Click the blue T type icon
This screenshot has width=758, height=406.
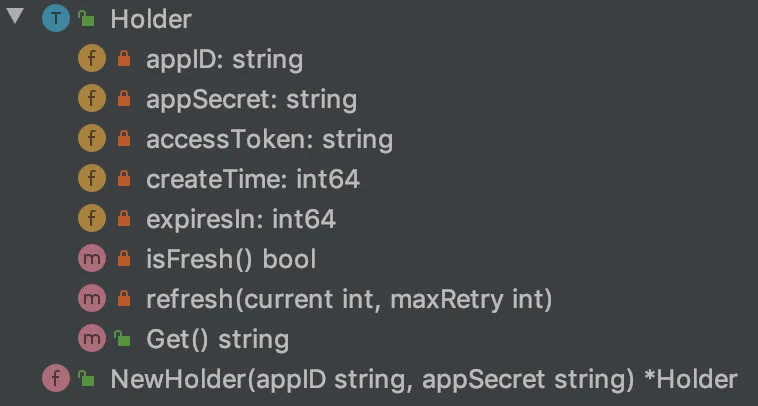(56, 18)
